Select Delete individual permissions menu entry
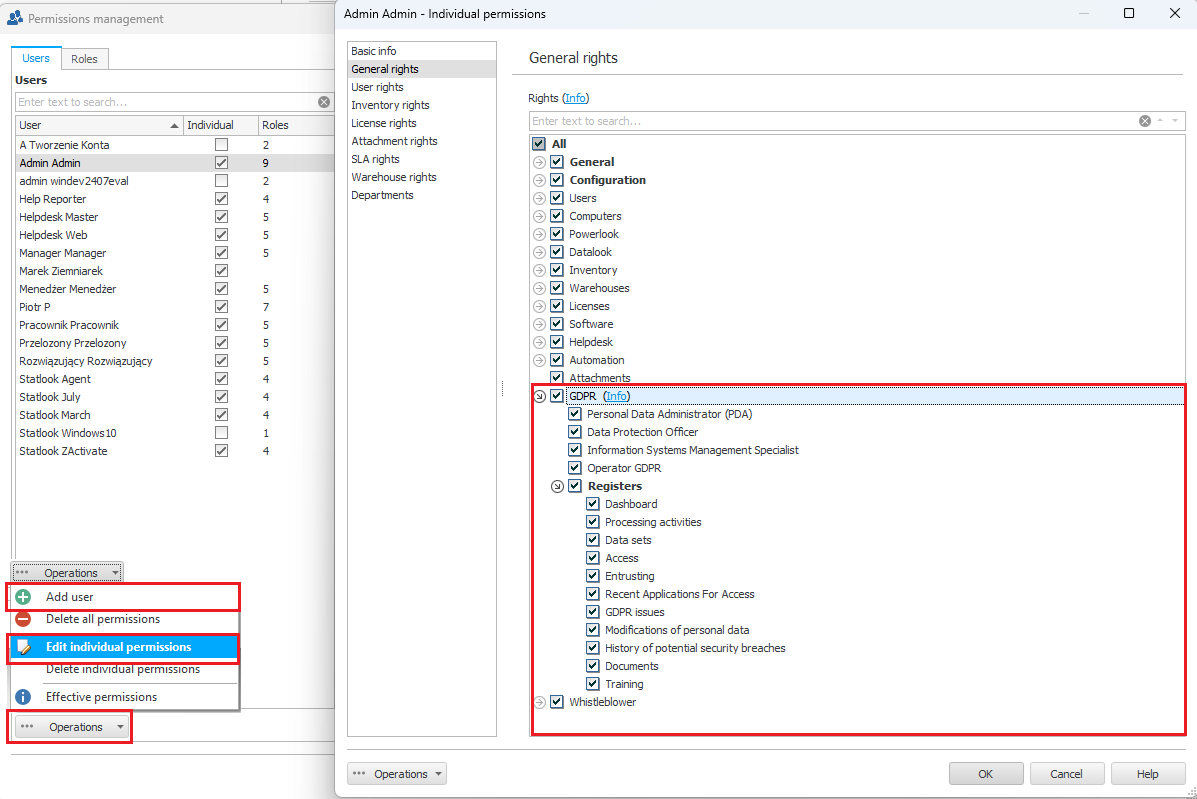The image size is (1197, 799). pos(122,669)
